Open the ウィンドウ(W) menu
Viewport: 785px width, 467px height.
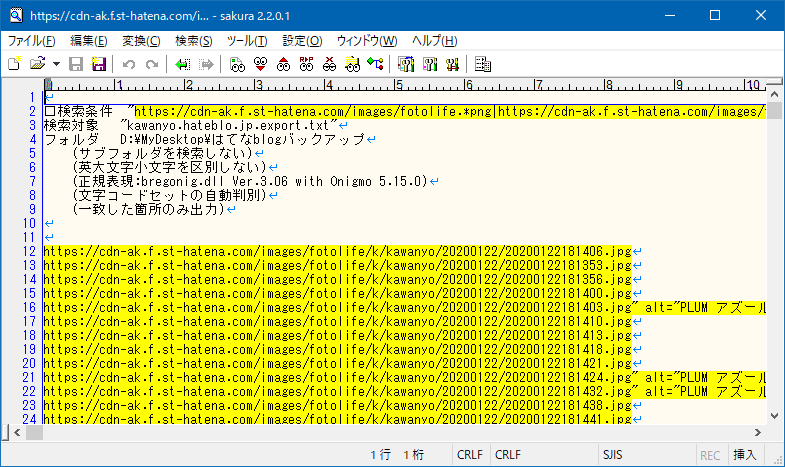click(x=367, y=41)
